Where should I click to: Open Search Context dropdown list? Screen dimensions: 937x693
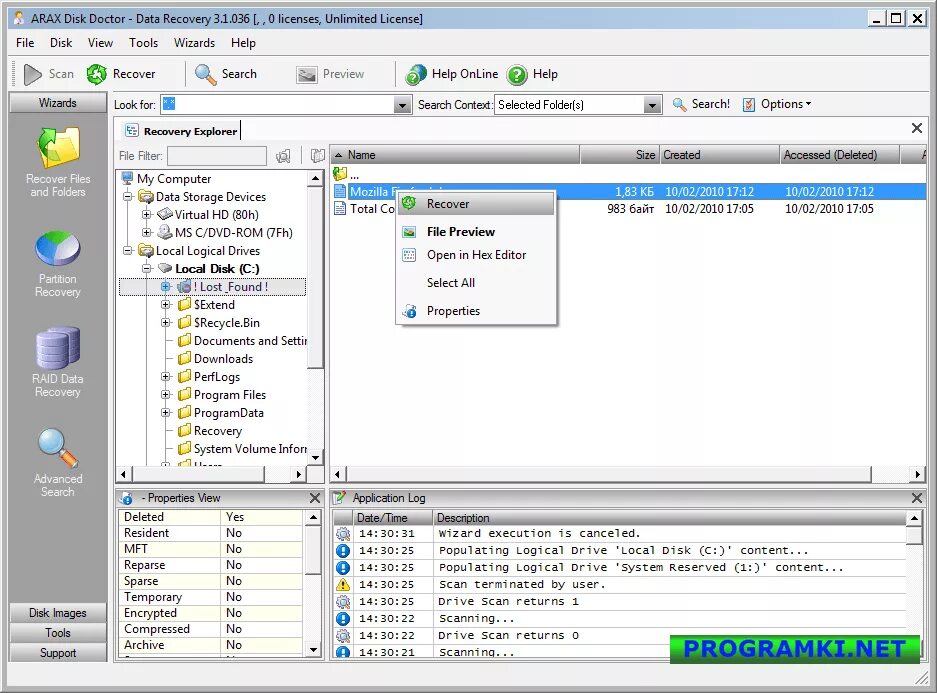point(653,105)
